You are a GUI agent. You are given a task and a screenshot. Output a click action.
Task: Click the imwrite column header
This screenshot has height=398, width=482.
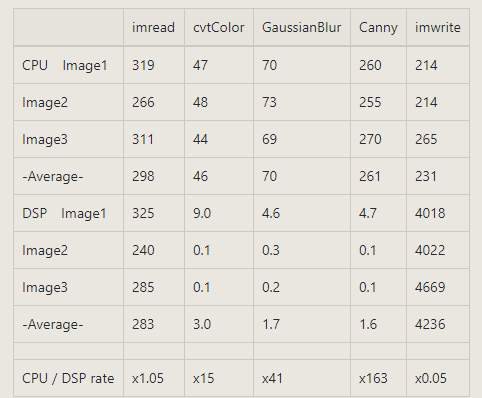pyautogui.click(x=438, y=27)
